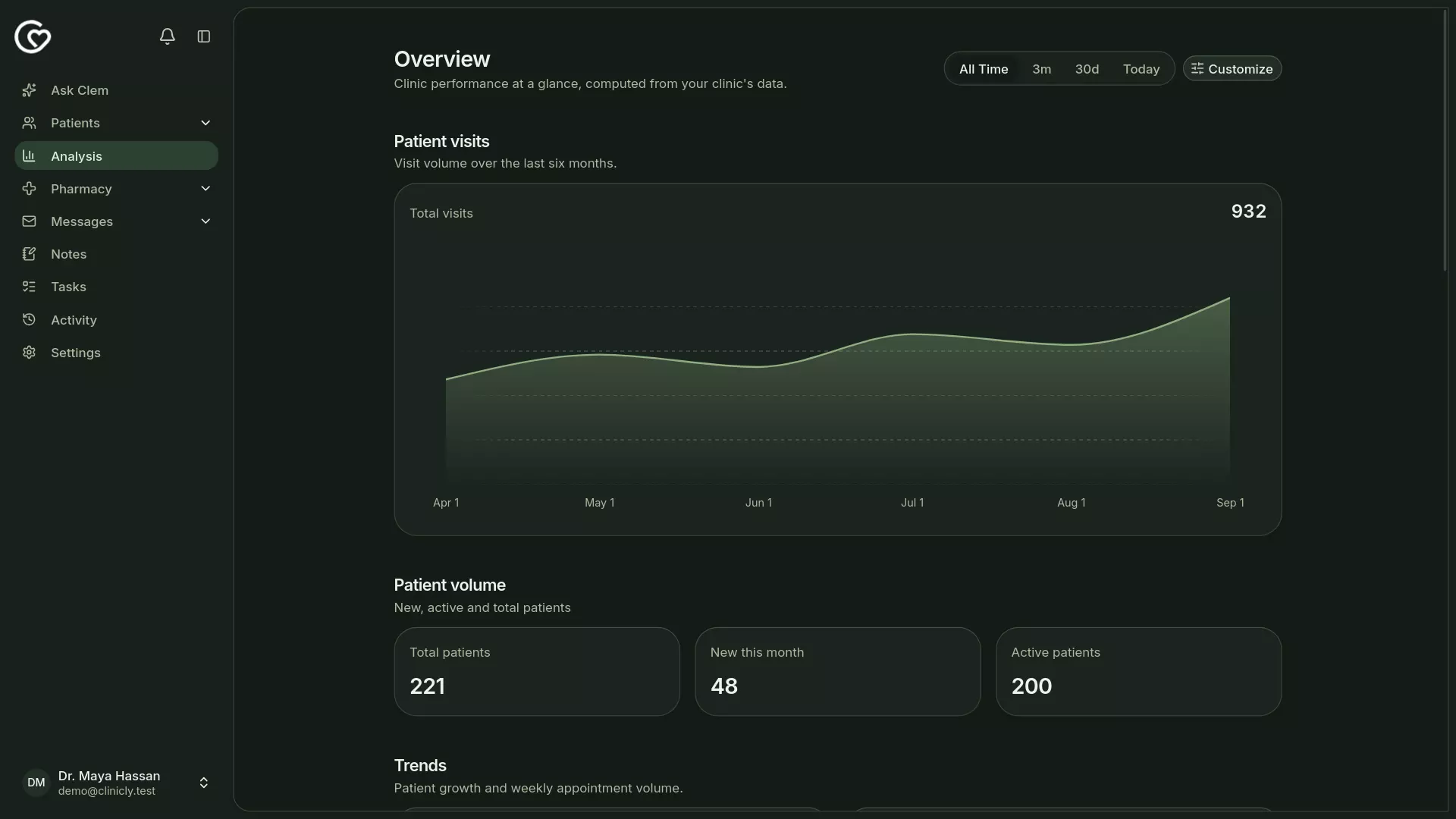This screenshot has height=819, width=1456.
Task: Open the account switcher chevron
Action: [x=204, y=783]
